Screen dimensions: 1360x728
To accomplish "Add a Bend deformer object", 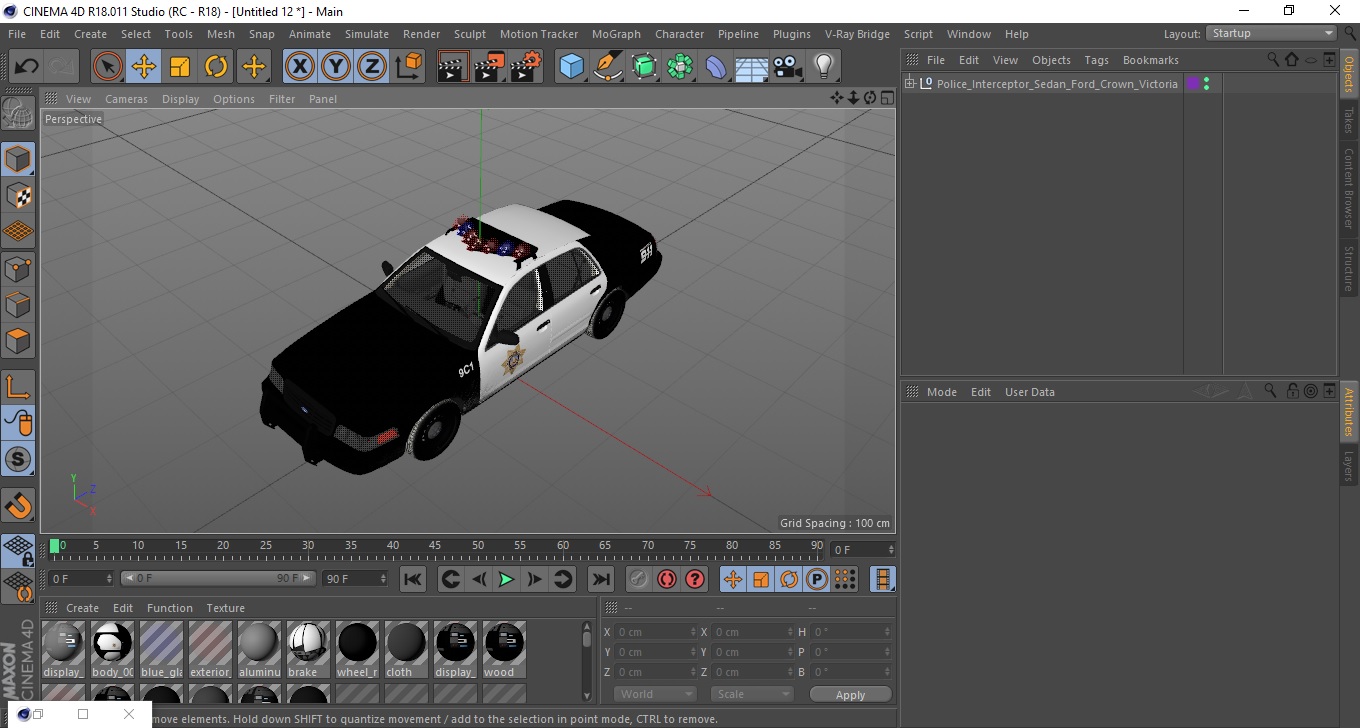I will click(716, 67).
